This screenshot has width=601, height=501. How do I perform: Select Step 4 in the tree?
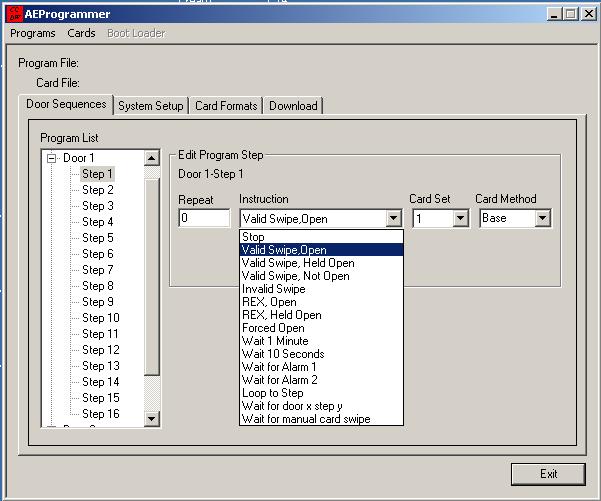pyautogui.click(x=98, y=222)
